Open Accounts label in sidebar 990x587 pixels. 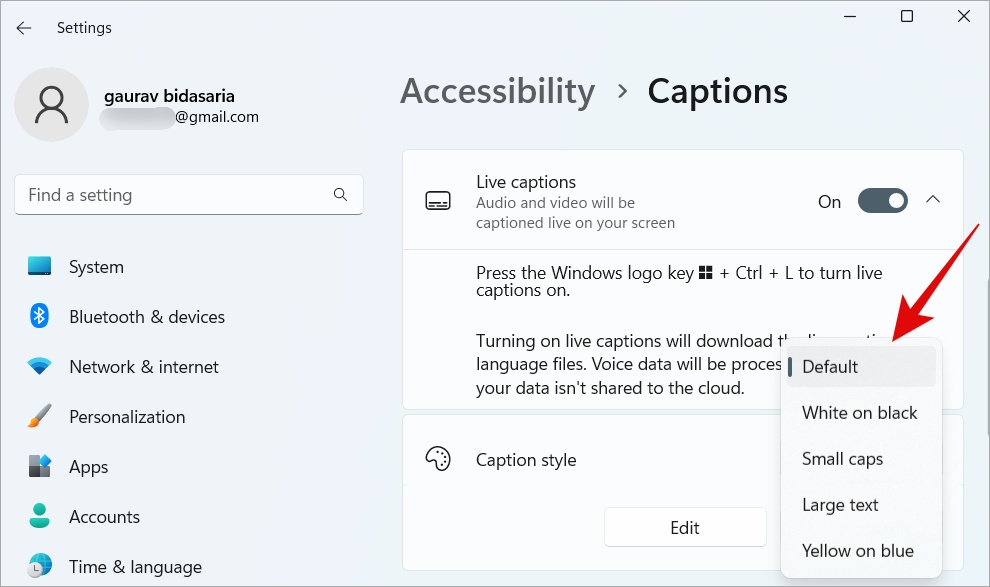pyautogui.click(x=104, y=517)
